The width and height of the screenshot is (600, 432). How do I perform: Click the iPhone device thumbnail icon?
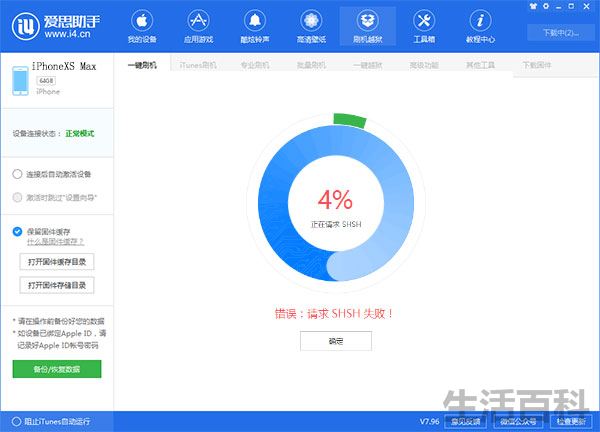(x=20, y=80)
